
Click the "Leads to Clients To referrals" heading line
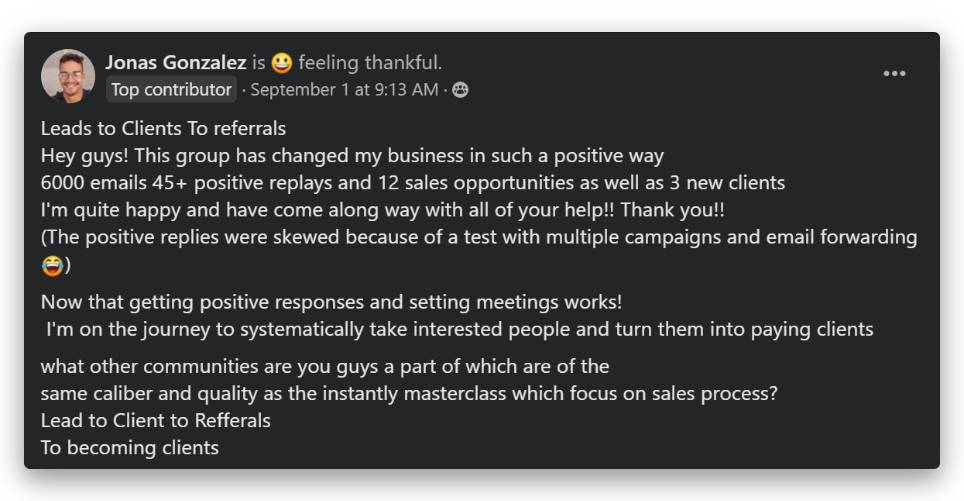[x=163, y=129]
